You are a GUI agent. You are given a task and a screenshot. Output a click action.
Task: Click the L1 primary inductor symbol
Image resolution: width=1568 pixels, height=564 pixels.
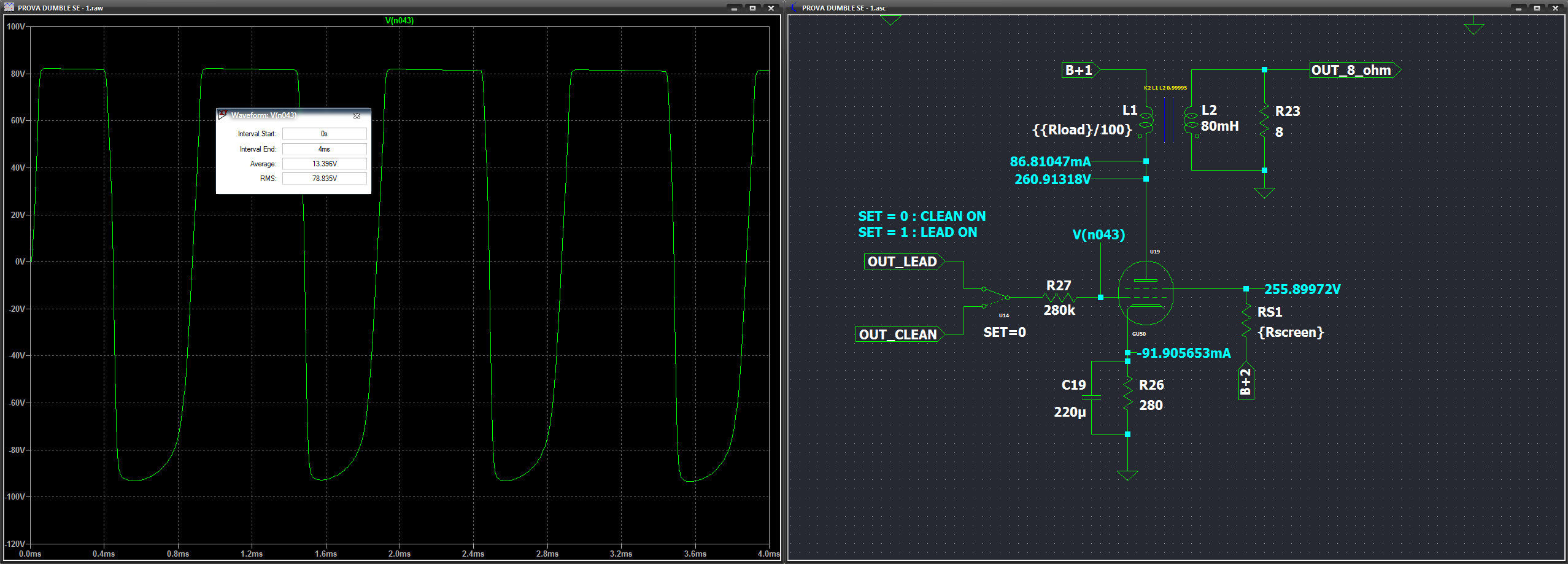click(1145, 121)
